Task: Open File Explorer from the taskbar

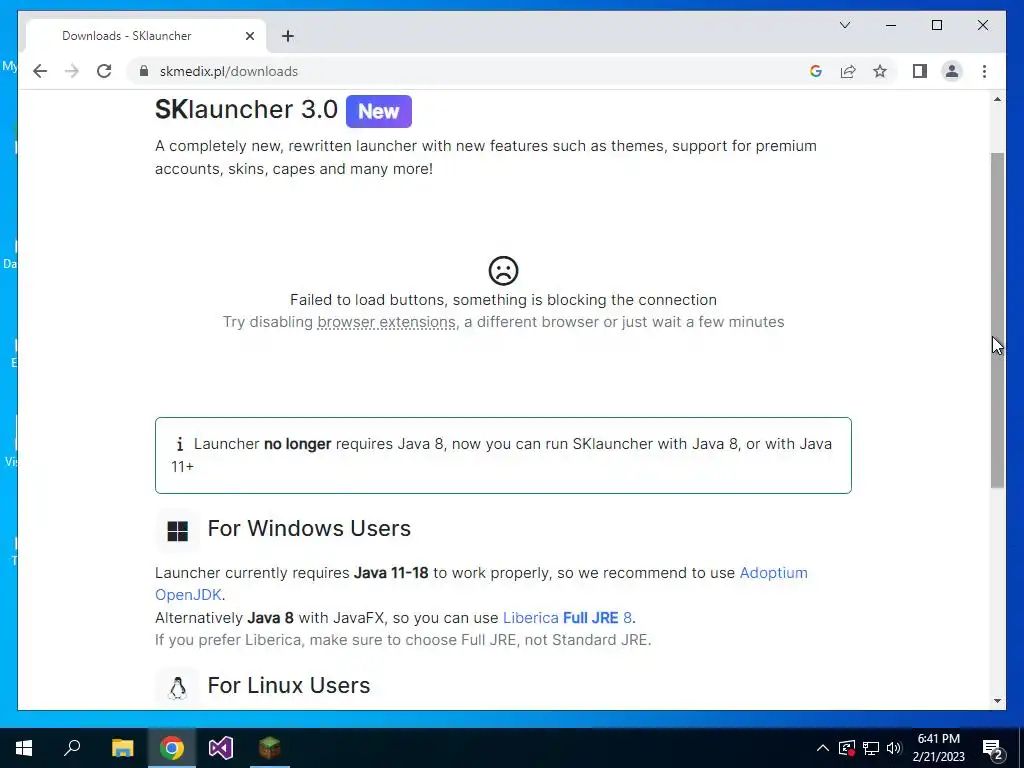Action: pos(122,748)
